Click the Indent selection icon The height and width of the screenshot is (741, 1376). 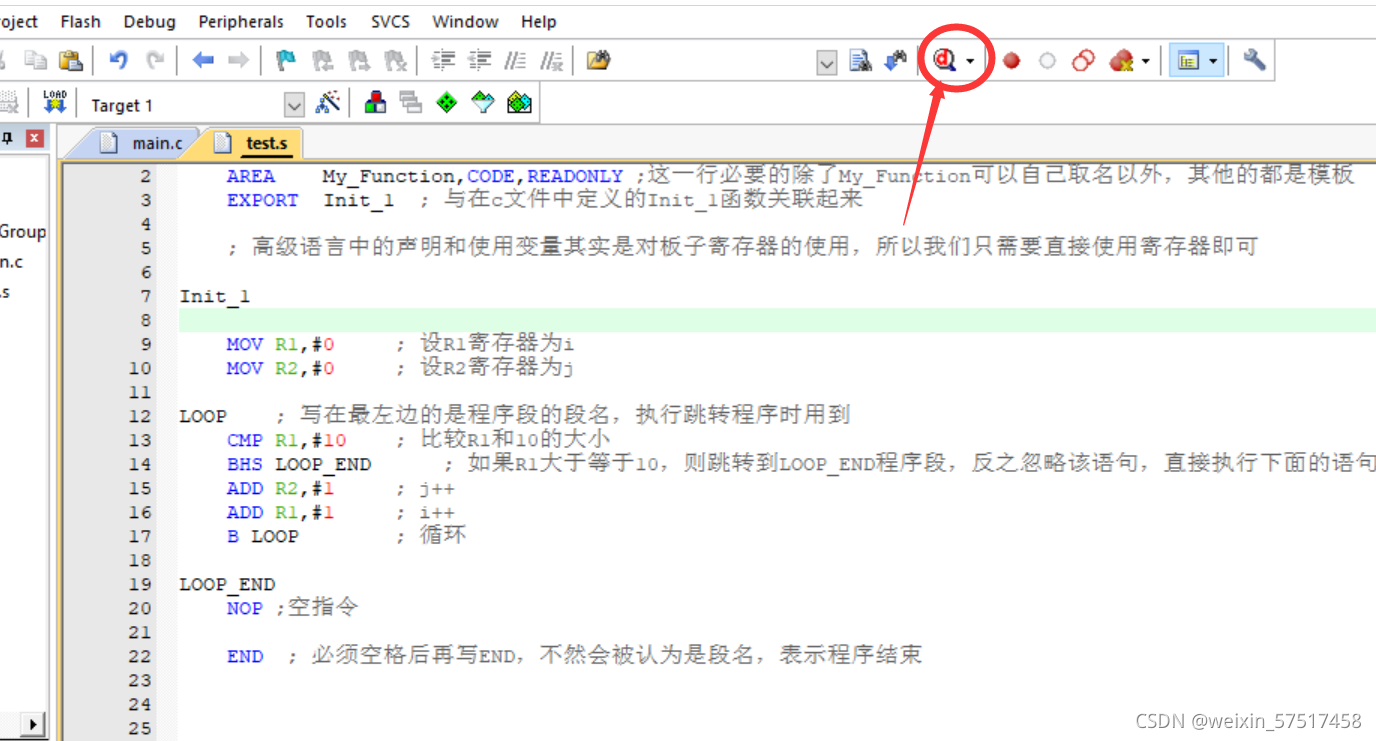[x=443, y=61]
